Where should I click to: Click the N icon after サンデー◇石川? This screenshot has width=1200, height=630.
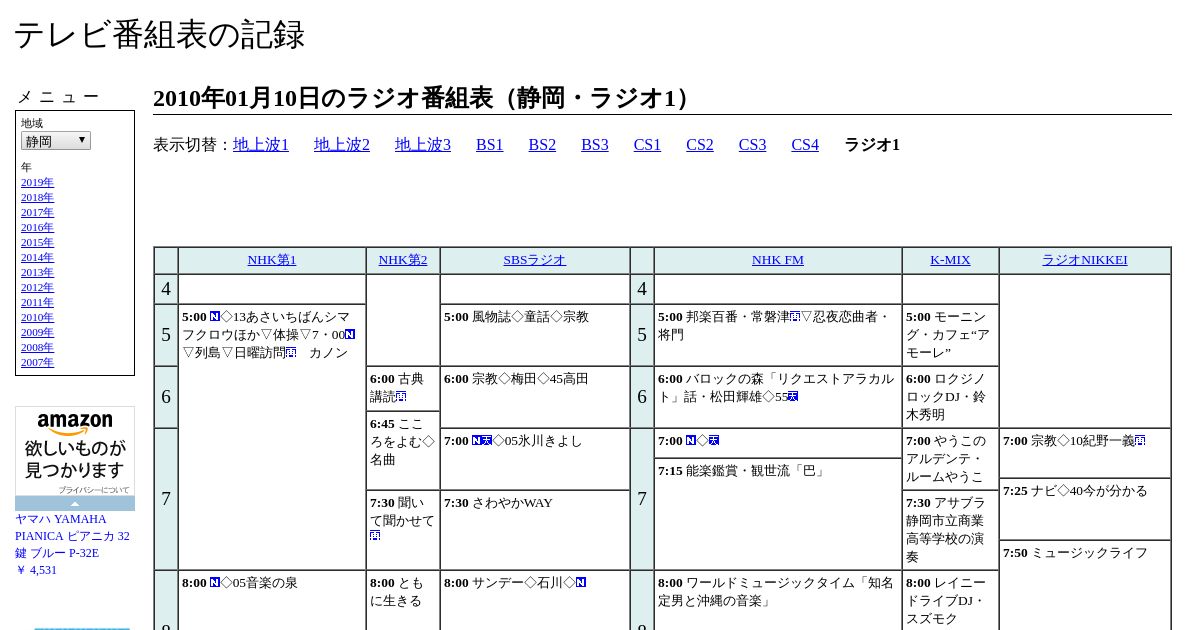click(x=581, y=583)
